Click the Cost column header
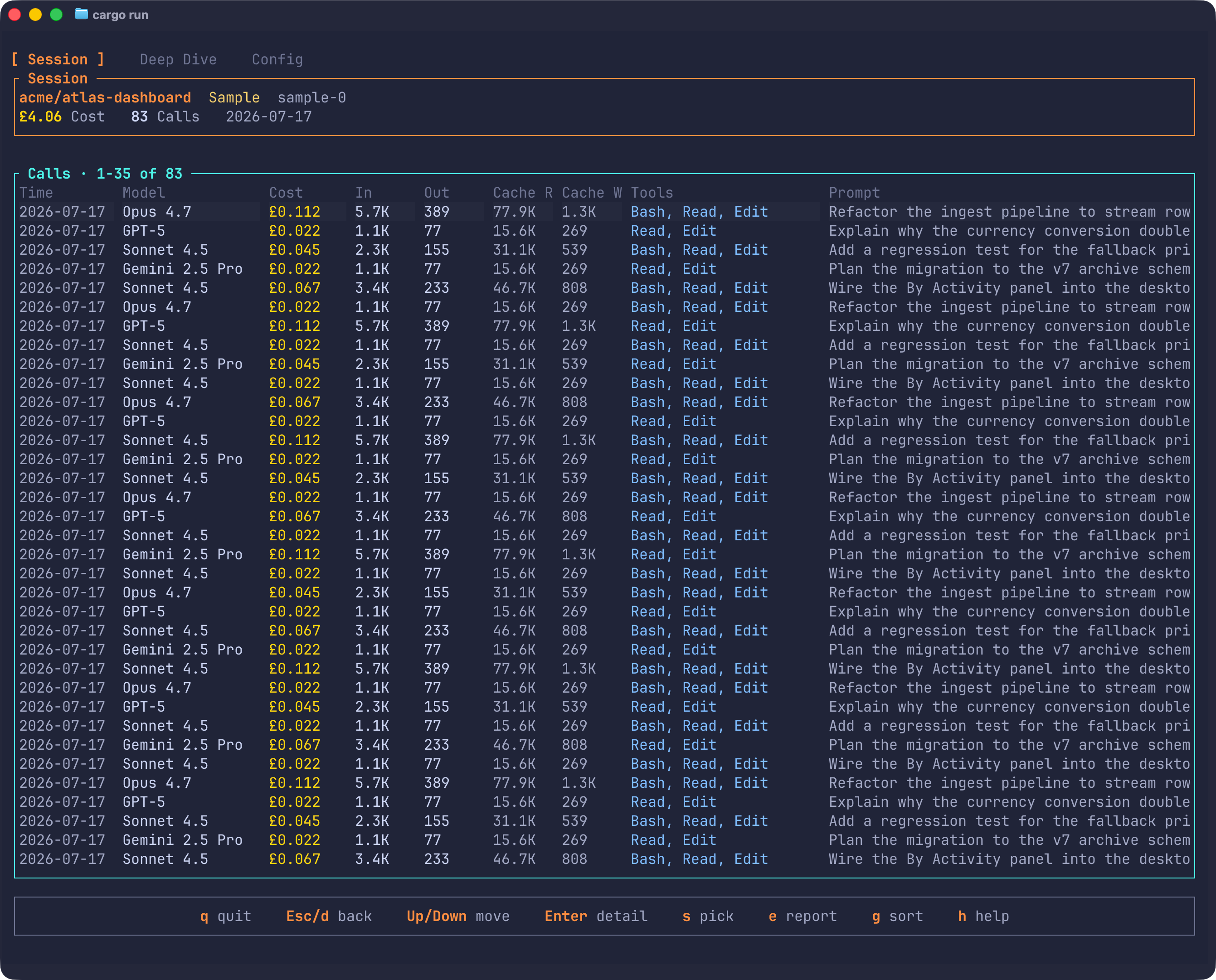This screenshot has height=980, width=1216. pyautogui.click(x=286, y=193)
